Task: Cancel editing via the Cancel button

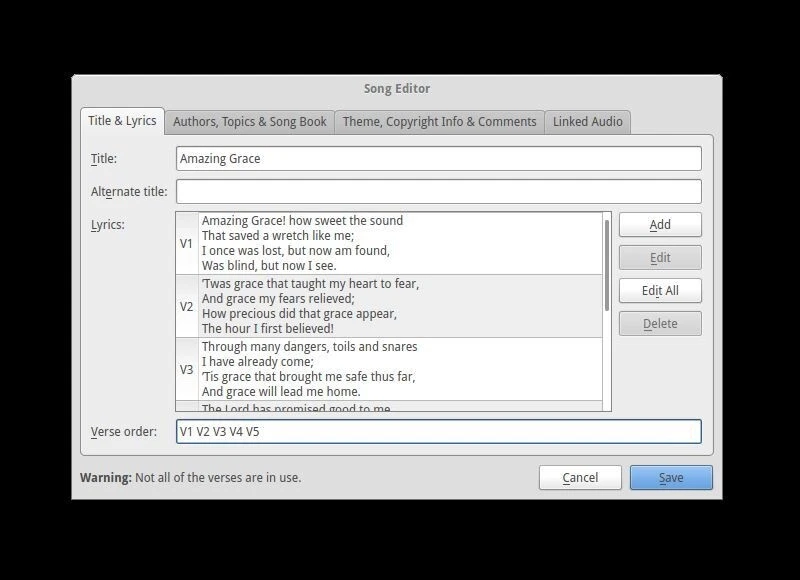Action: (x=580, y=478)
